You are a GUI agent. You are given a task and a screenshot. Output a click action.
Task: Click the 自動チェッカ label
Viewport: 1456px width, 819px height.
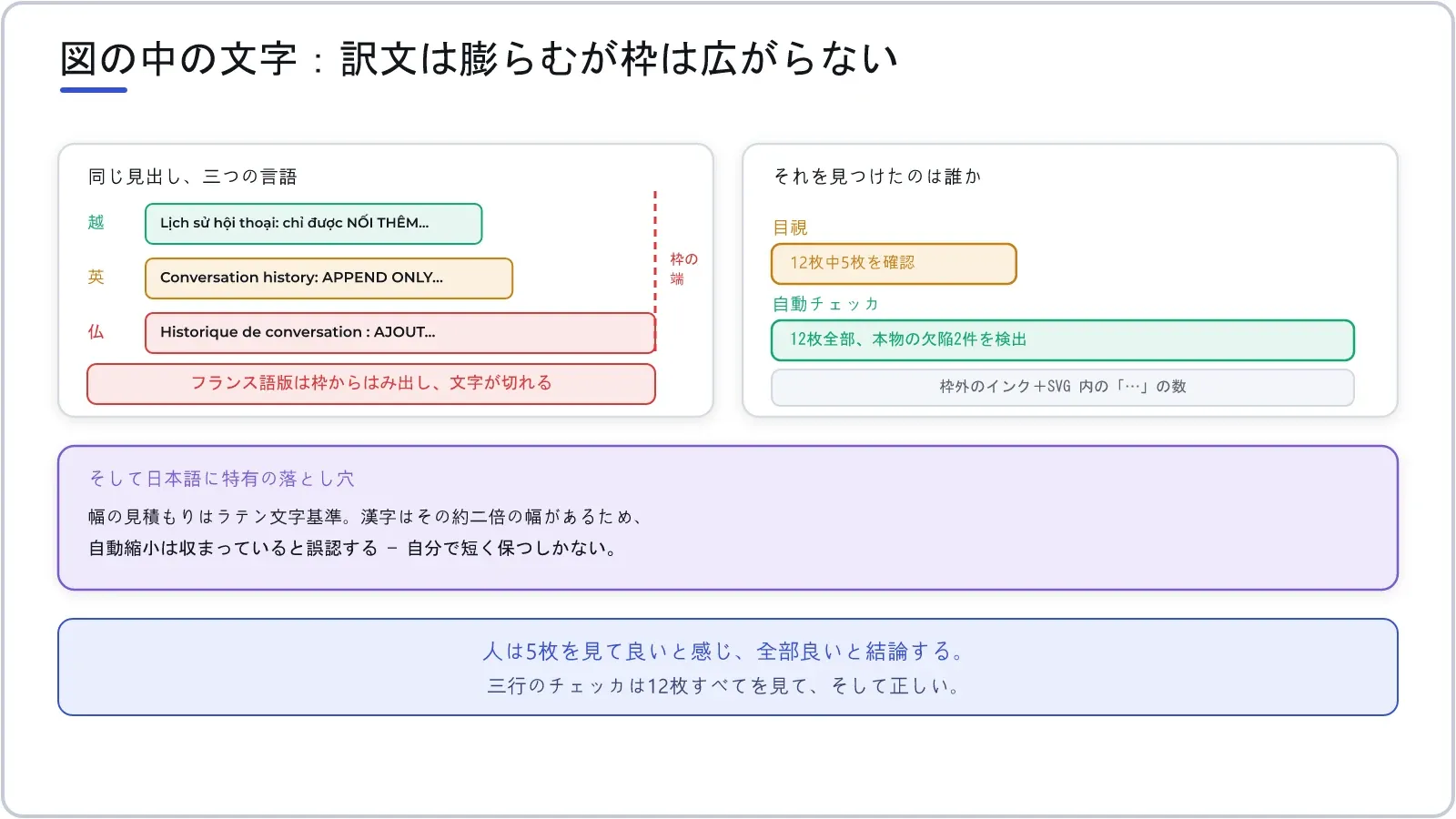click(825, 304)
